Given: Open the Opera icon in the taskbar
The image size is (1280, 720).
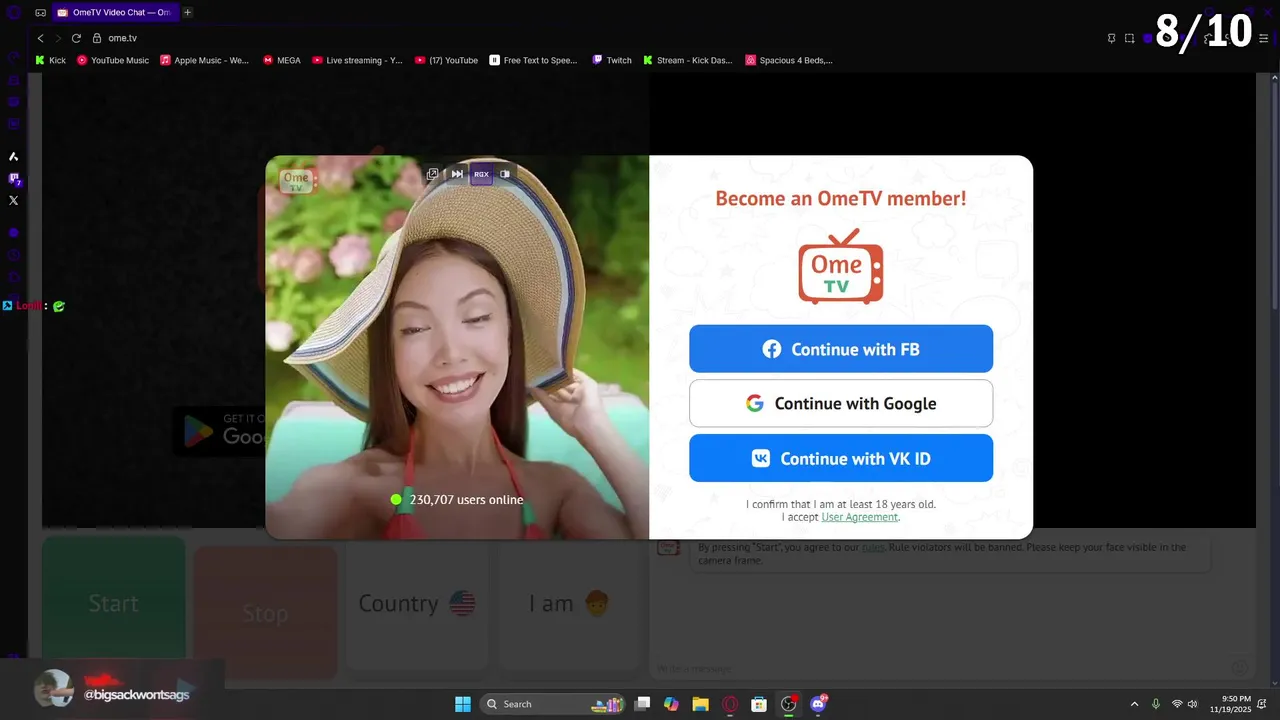Looking at the screenshot, I should [x=730, y=704].
